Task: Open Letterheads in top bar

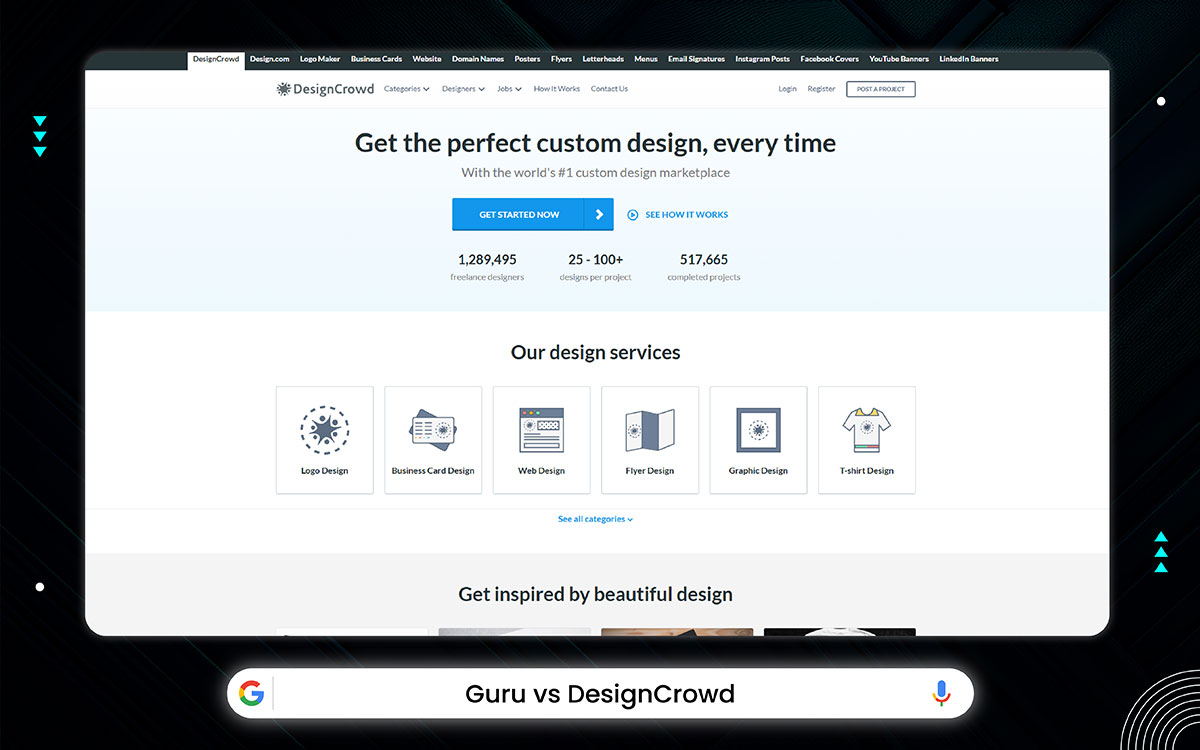Action: (x=603, y=59)
